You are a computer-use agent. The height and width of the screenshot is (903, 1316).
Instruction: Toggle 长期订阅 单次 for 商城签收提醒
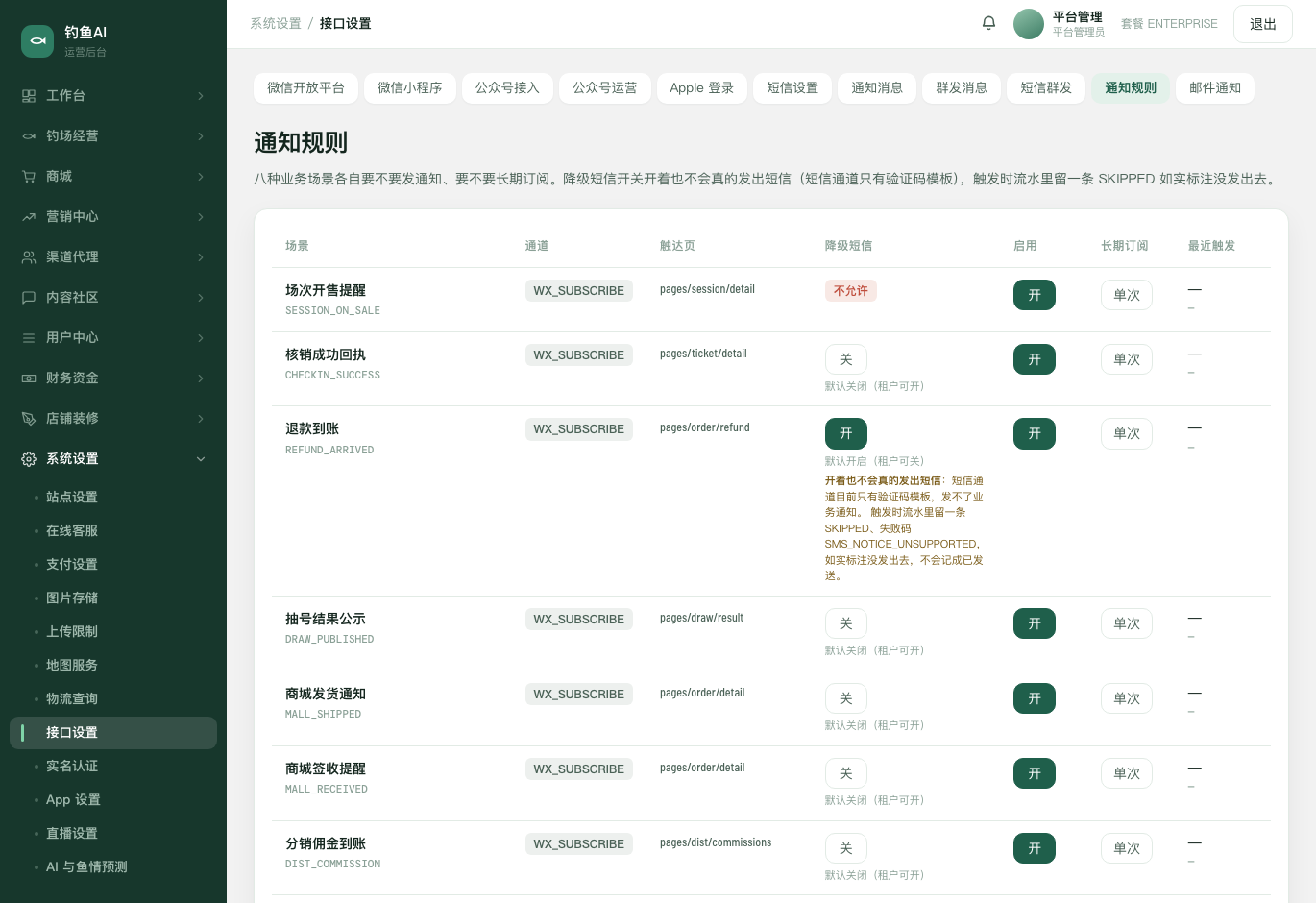[1127, 773]
